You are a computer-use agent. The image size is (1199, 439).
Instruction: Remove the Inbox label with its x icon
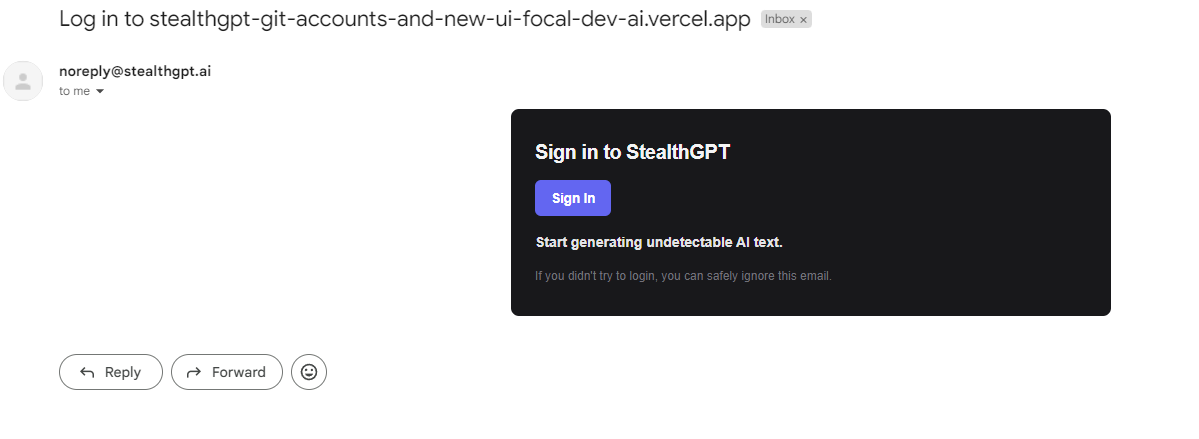[803, 20]
